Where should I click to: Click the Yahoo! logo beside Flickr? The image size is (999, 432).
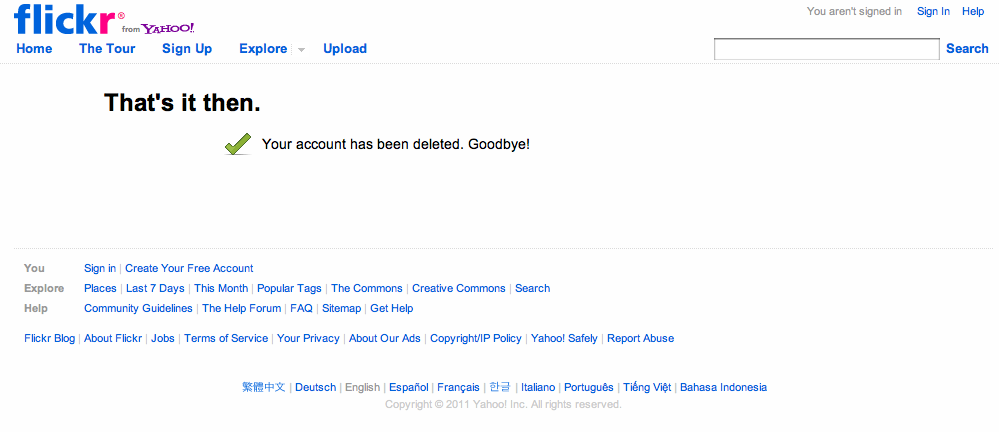click(x=168, y=28)
